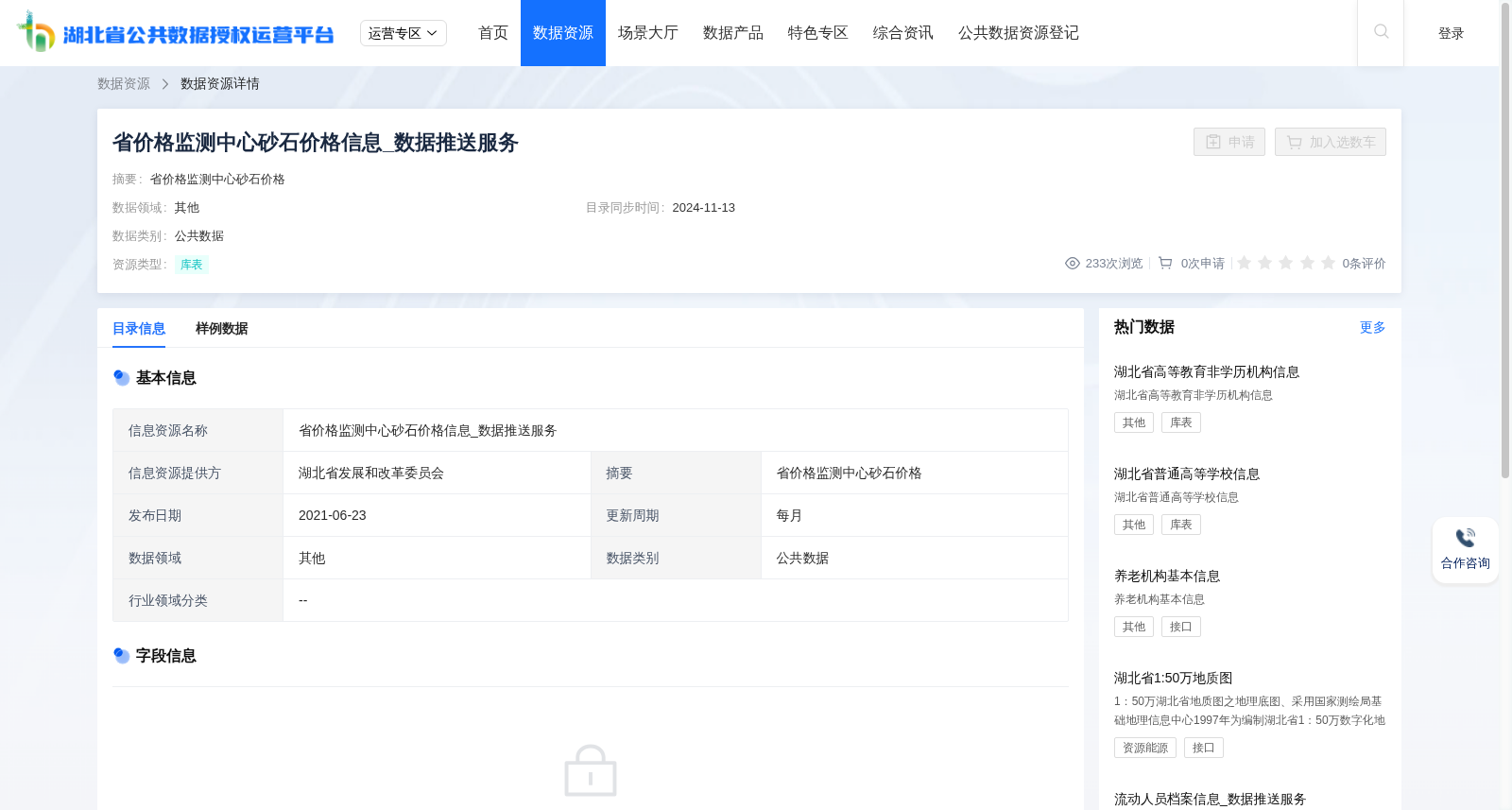Click the 0条评价 reviews count
Screen dimensions: 1512x810
point(1365,264)
